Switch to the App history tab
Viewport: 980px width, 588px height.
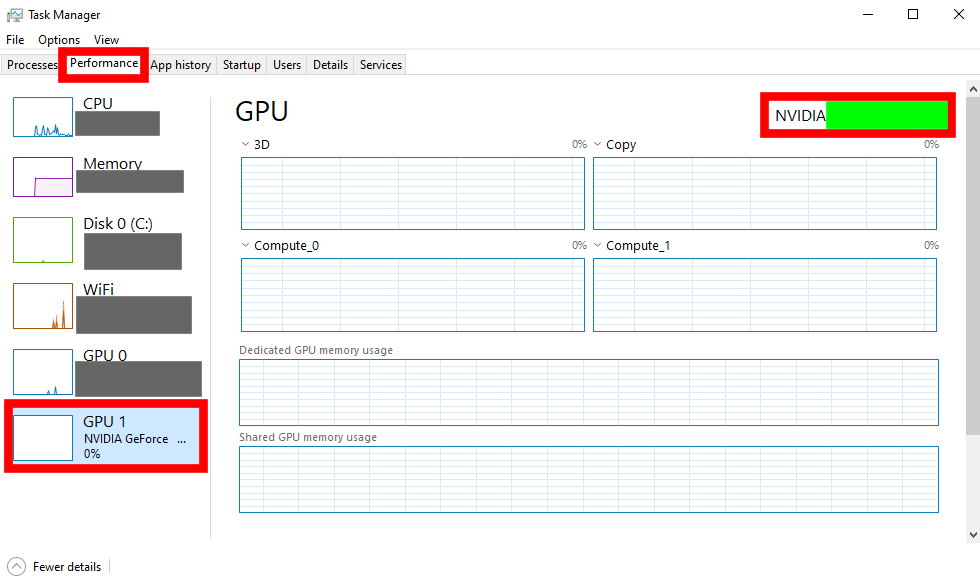(x=181, y=64)
